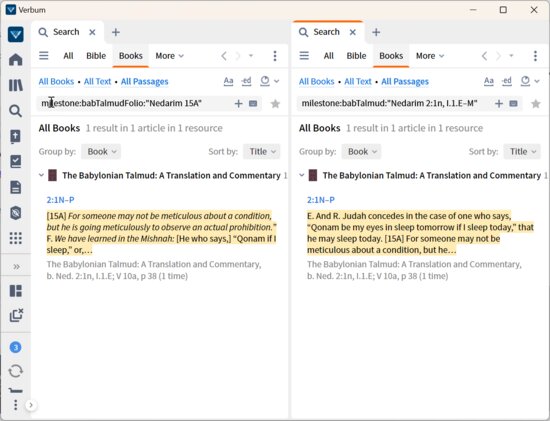
Task: Open Group by Book dropdown in left panel
Action: click(x=101, y=152)
